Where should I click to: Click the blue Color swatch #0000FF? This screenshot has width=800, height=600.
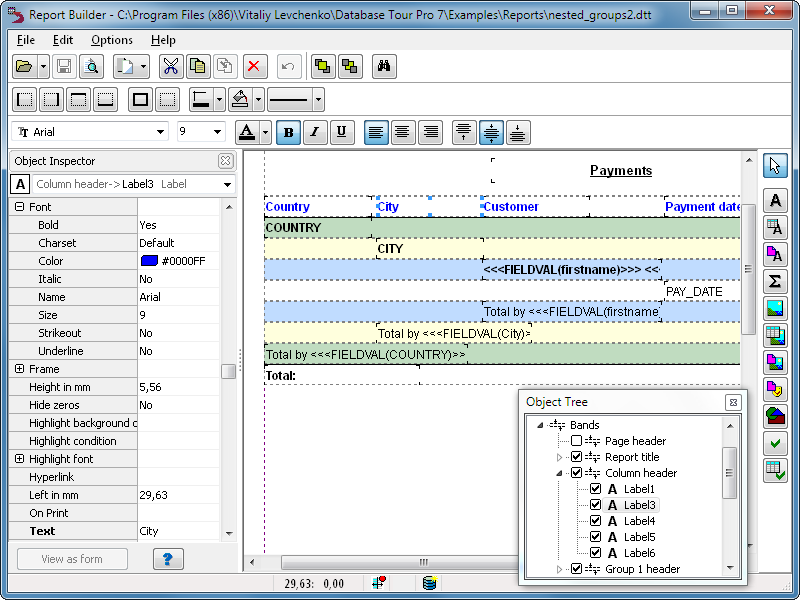(x=149, y=261)
